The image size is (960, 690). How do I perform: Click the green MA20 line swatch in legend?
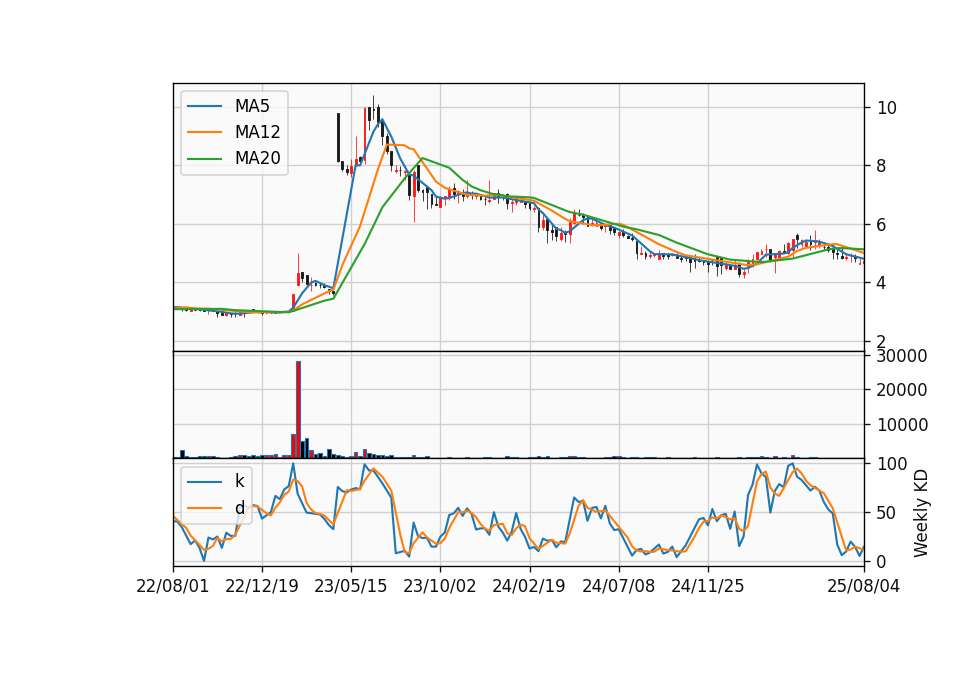[204, 158]
